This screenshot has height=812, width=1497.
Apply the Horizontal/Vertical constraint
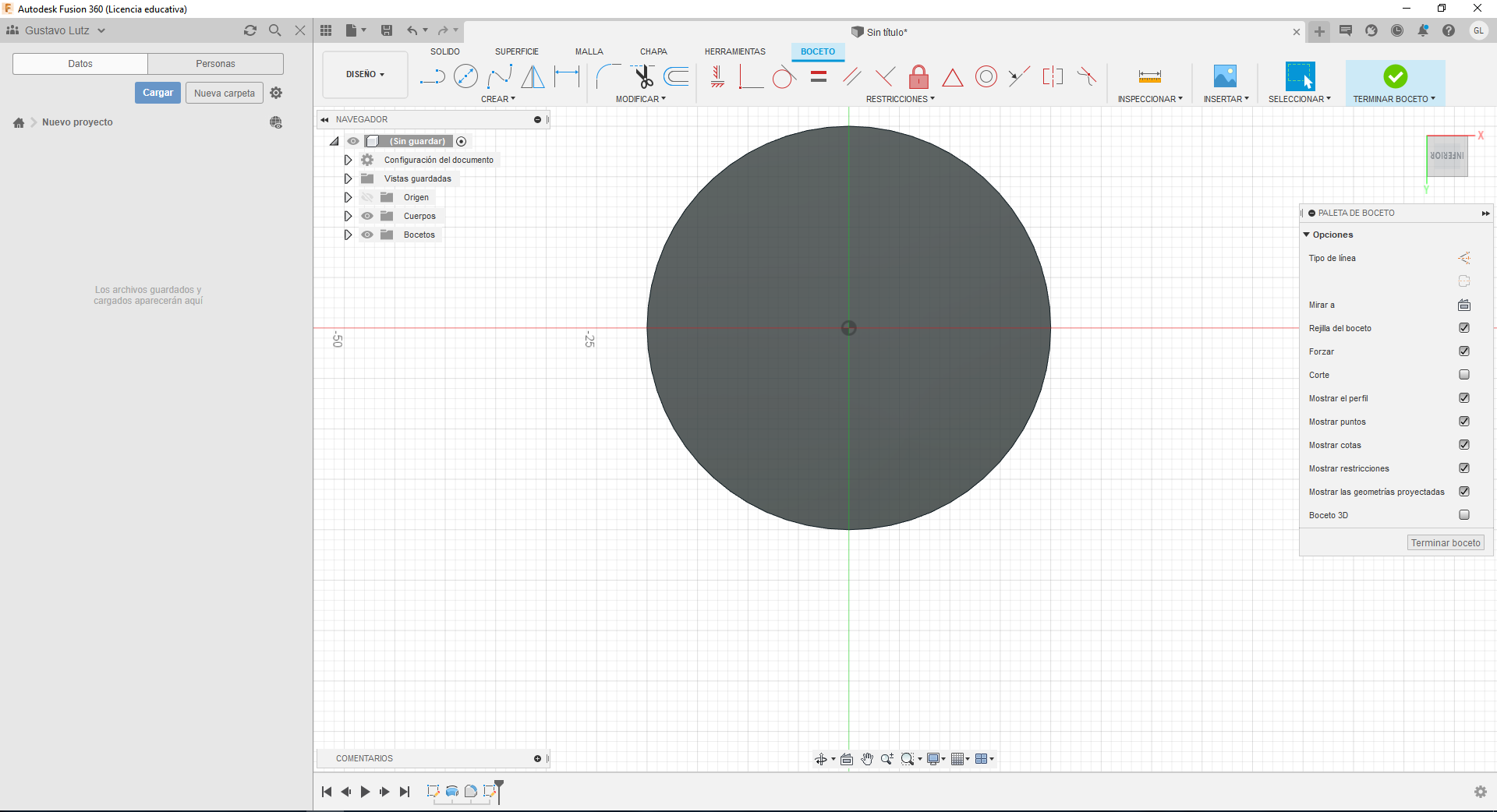point(717,76)
